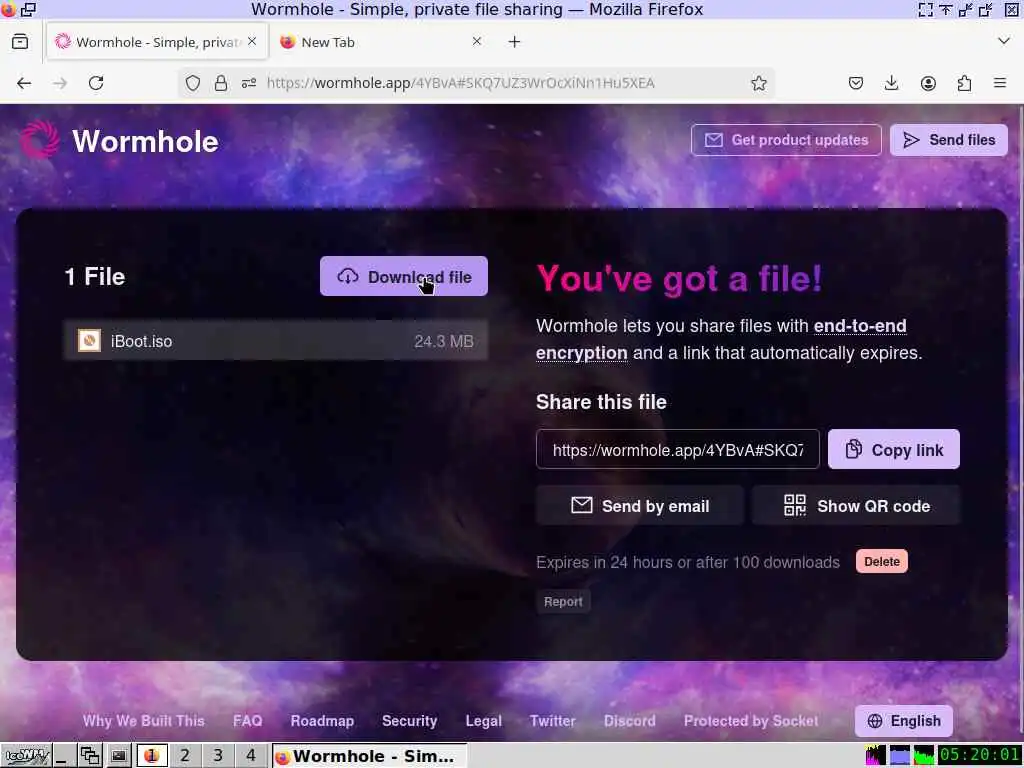Screen dimensions: 1024x768
Task: Select the Wormhole browser tab
Action: 157,42
